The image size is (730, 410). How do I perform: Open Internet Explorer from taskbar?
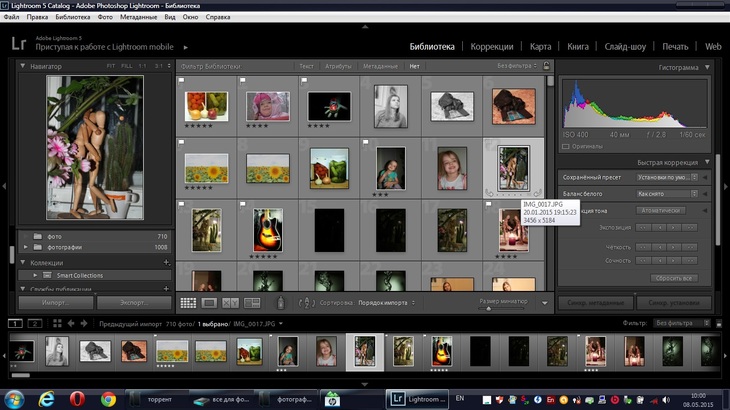click(x=46, y=399)
